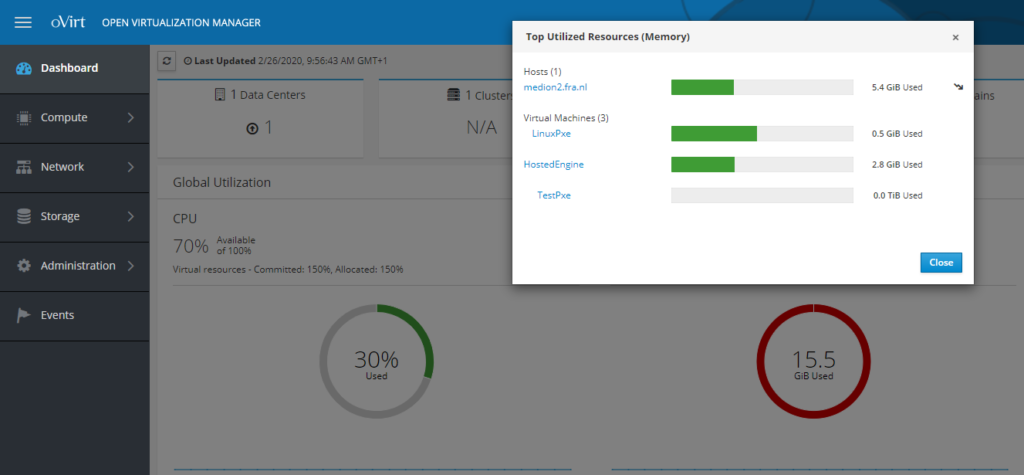Click the Network icon in sidebar
1024x475 pixels.
24,167
